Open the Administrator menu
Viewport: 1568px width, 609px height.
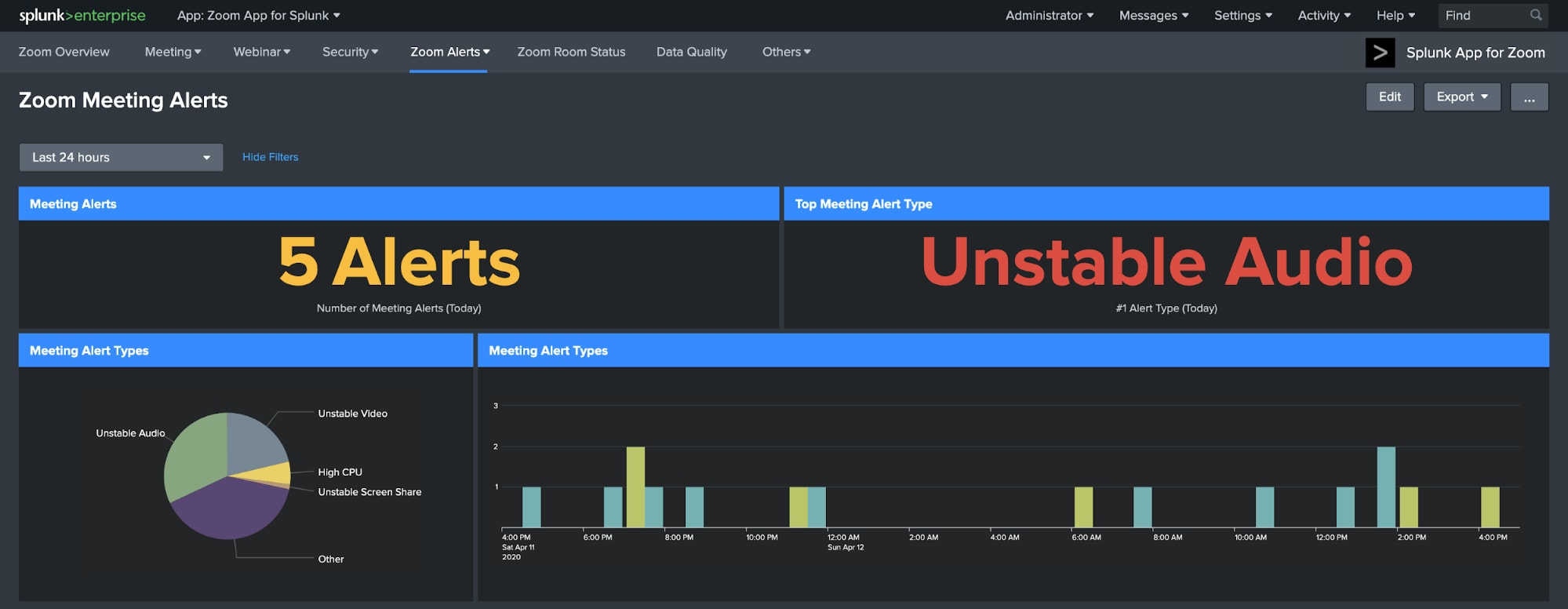pyautogui.click(x=1050, y=16)
